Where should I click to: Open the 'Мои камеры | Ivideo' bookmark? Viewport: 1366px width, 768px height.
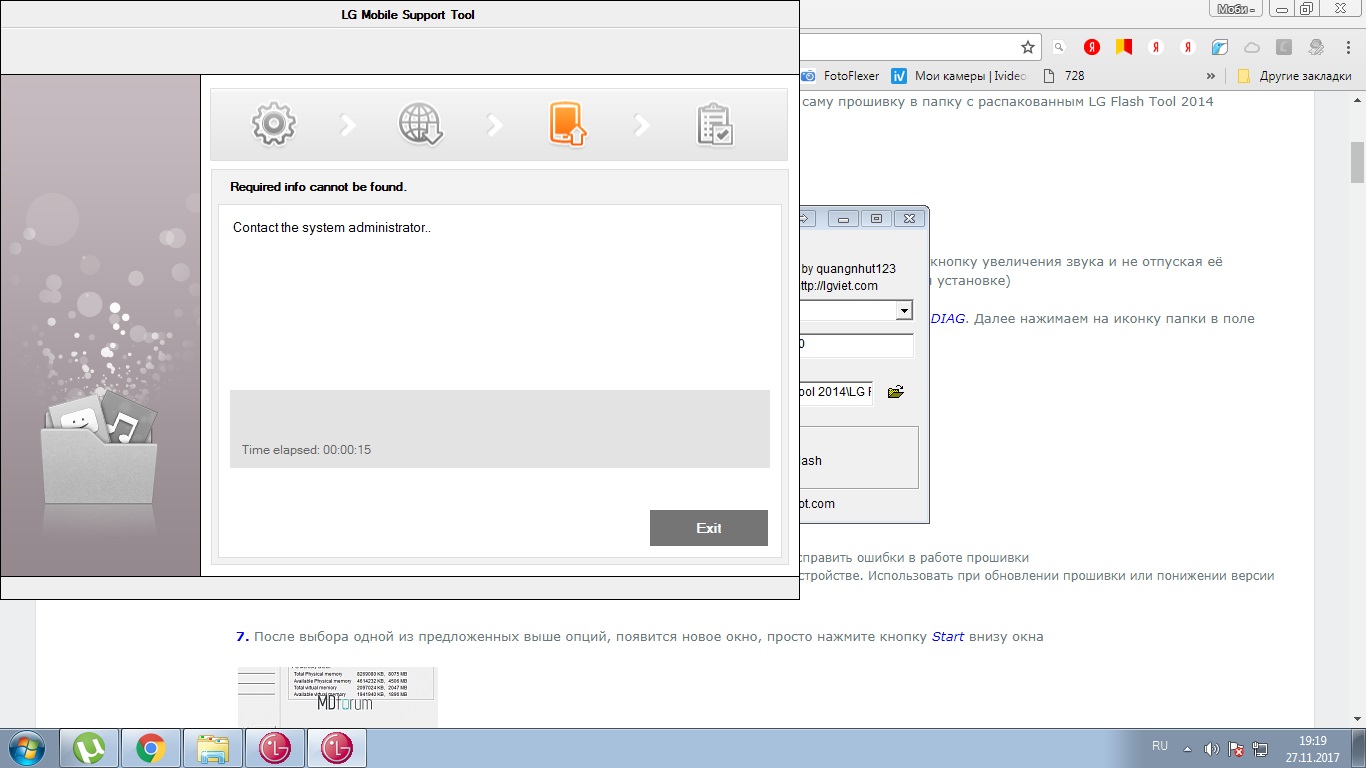(x=957, y=75)
